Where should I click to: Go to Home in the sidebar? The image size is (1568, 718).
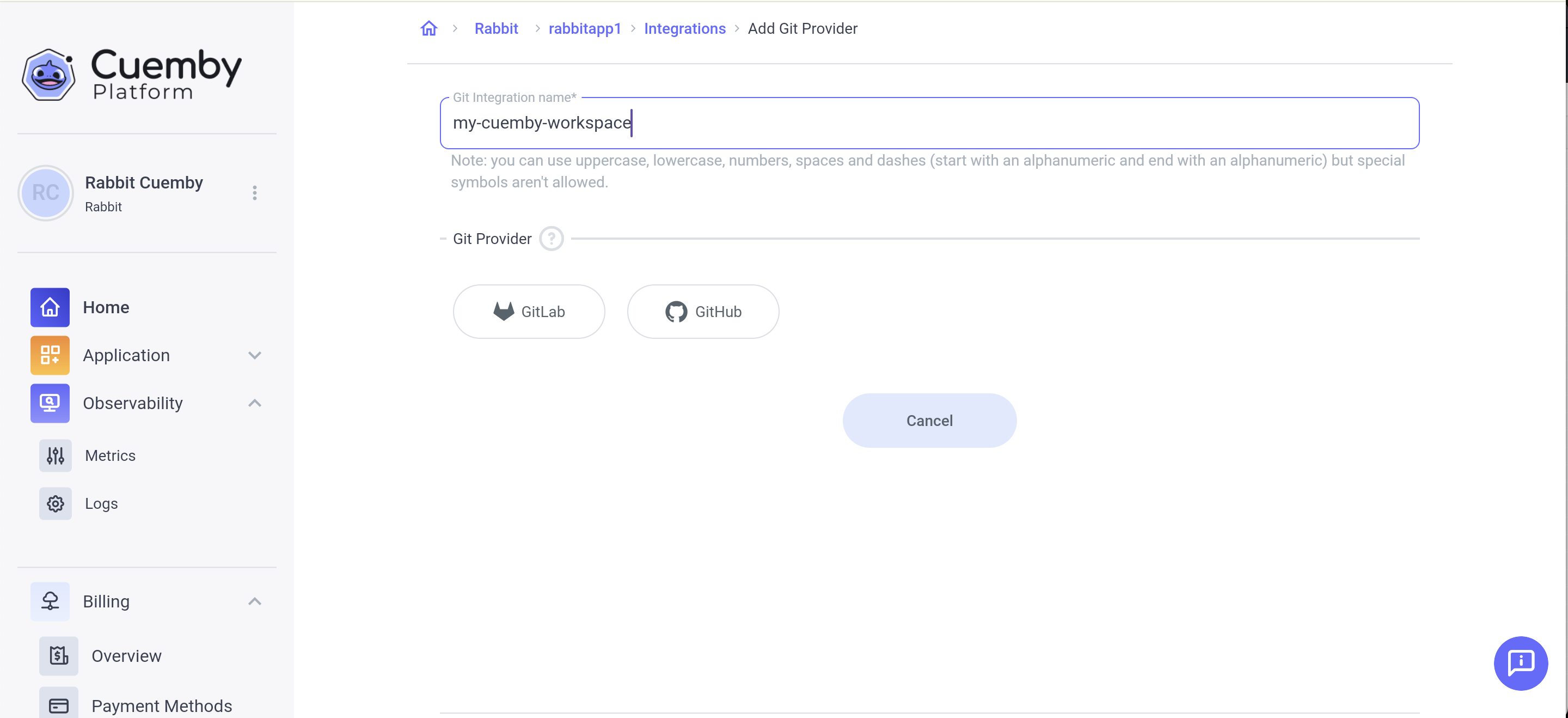coord(105,308)
